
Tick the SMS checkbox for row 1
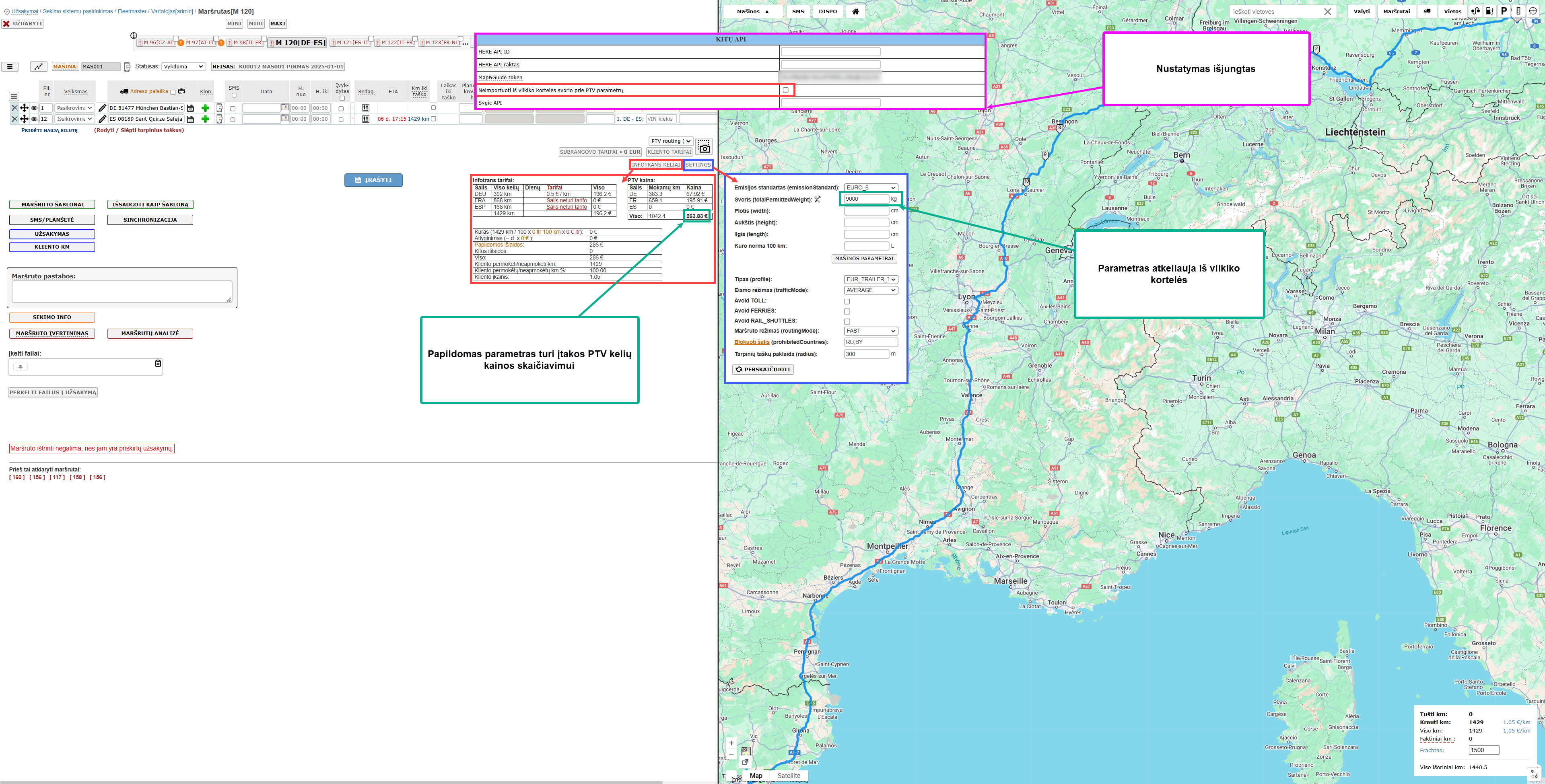click(x=233, y=109)
